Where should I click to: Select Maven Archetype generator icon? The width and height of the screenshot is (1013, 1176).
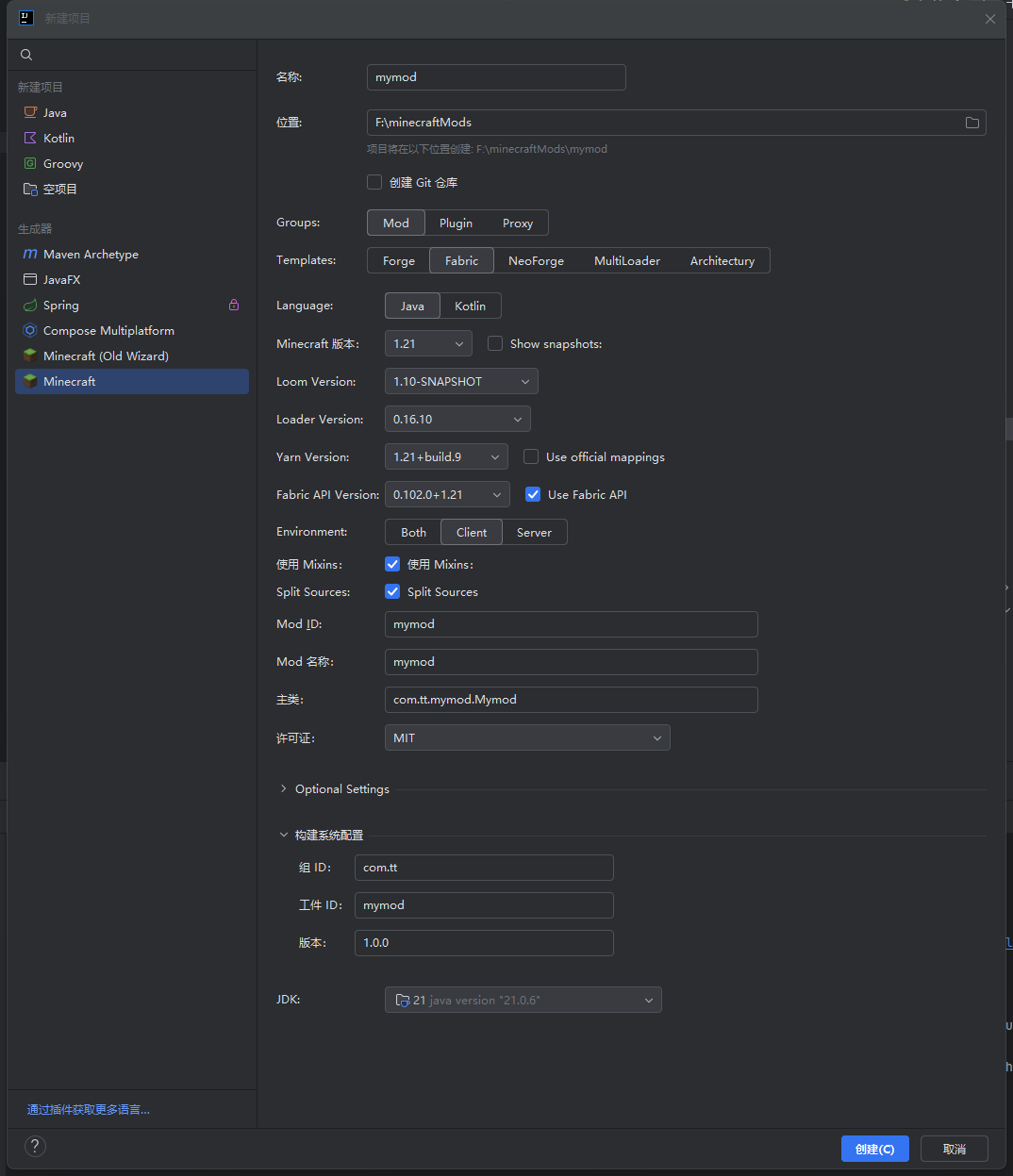[30, 255]
